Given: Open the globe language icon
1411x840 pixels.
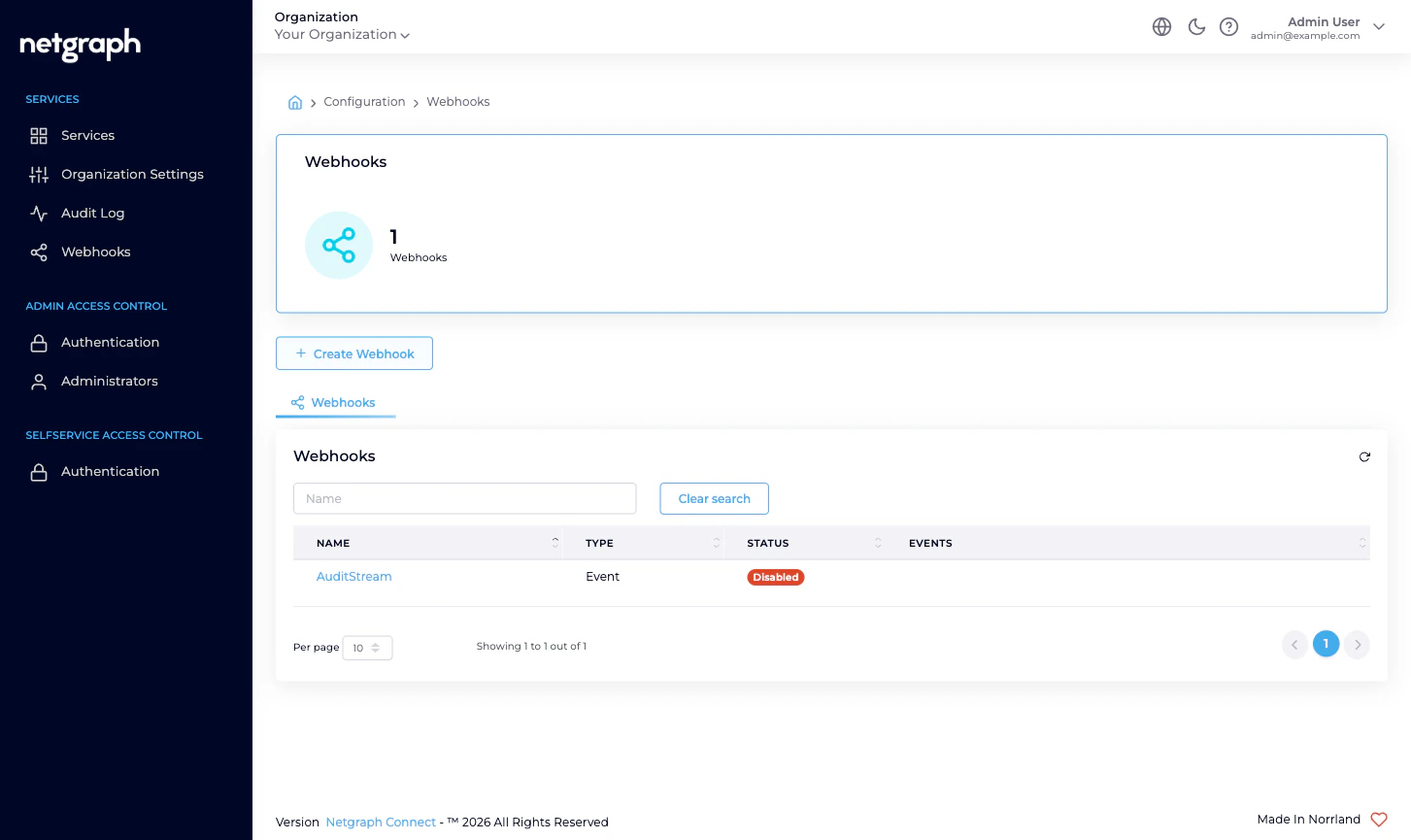Looking at the screenshot, I should 1161,26.
